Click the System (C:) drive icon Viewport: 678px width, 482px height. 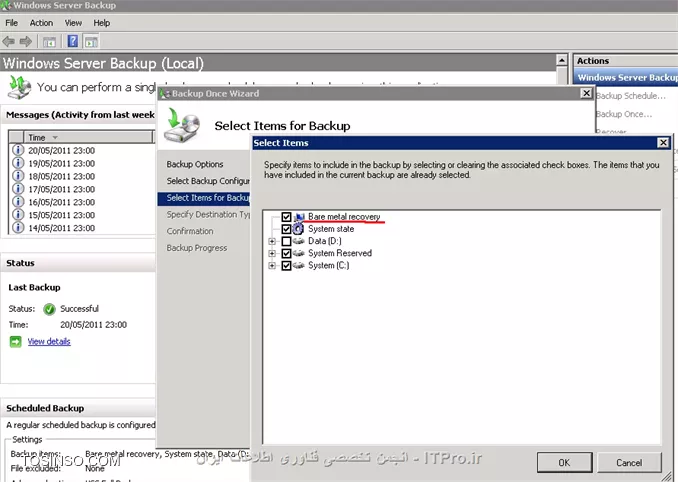coord(299,265)
